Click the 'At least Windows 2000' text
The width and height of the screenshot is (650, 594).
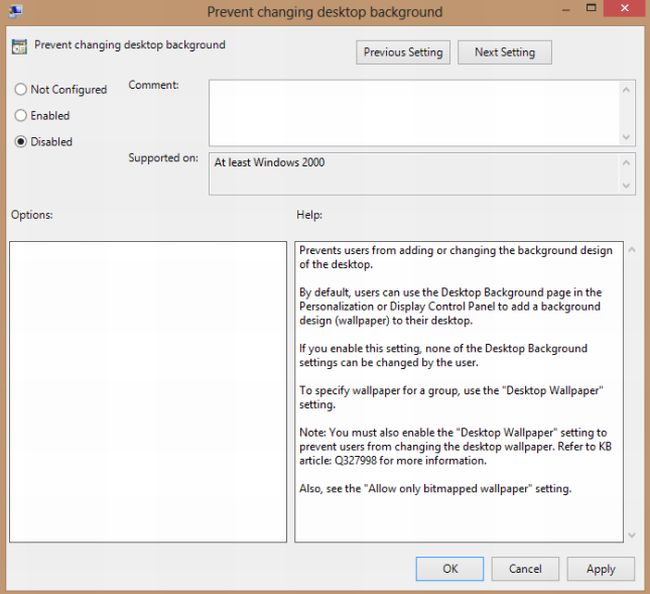269,162
